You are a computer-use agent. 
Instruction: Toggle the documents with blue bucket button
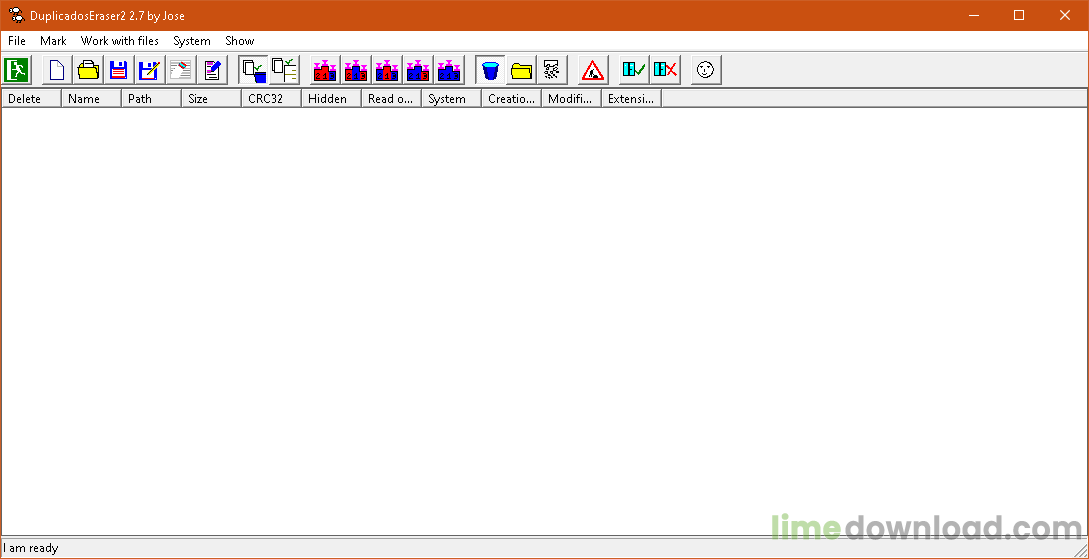[x=253, y=70]
